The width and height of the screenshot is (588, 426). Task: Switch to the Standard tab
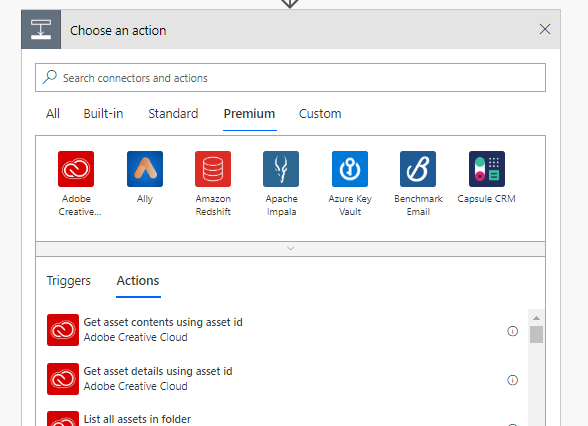click(173, 114)
